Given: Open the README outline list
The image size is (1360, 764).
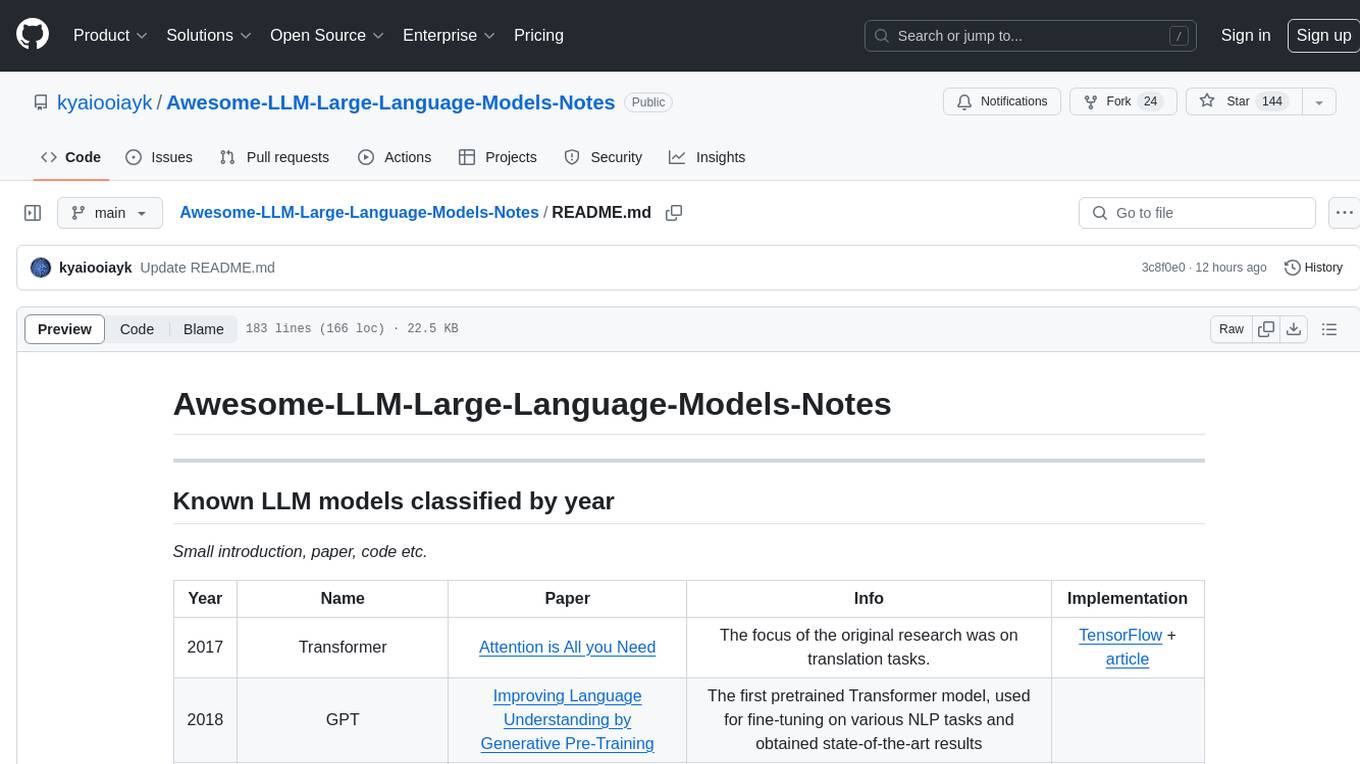Looking at the screenshot, I should click(1329, 329).
